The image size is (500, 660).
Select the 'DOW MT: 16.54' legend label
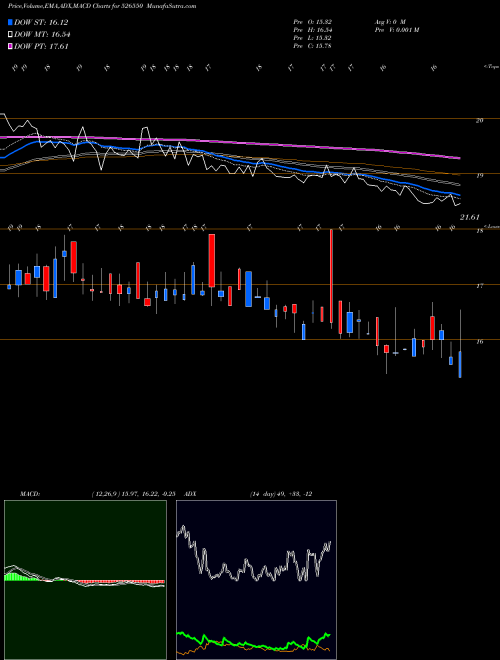(x=42, y=35)
